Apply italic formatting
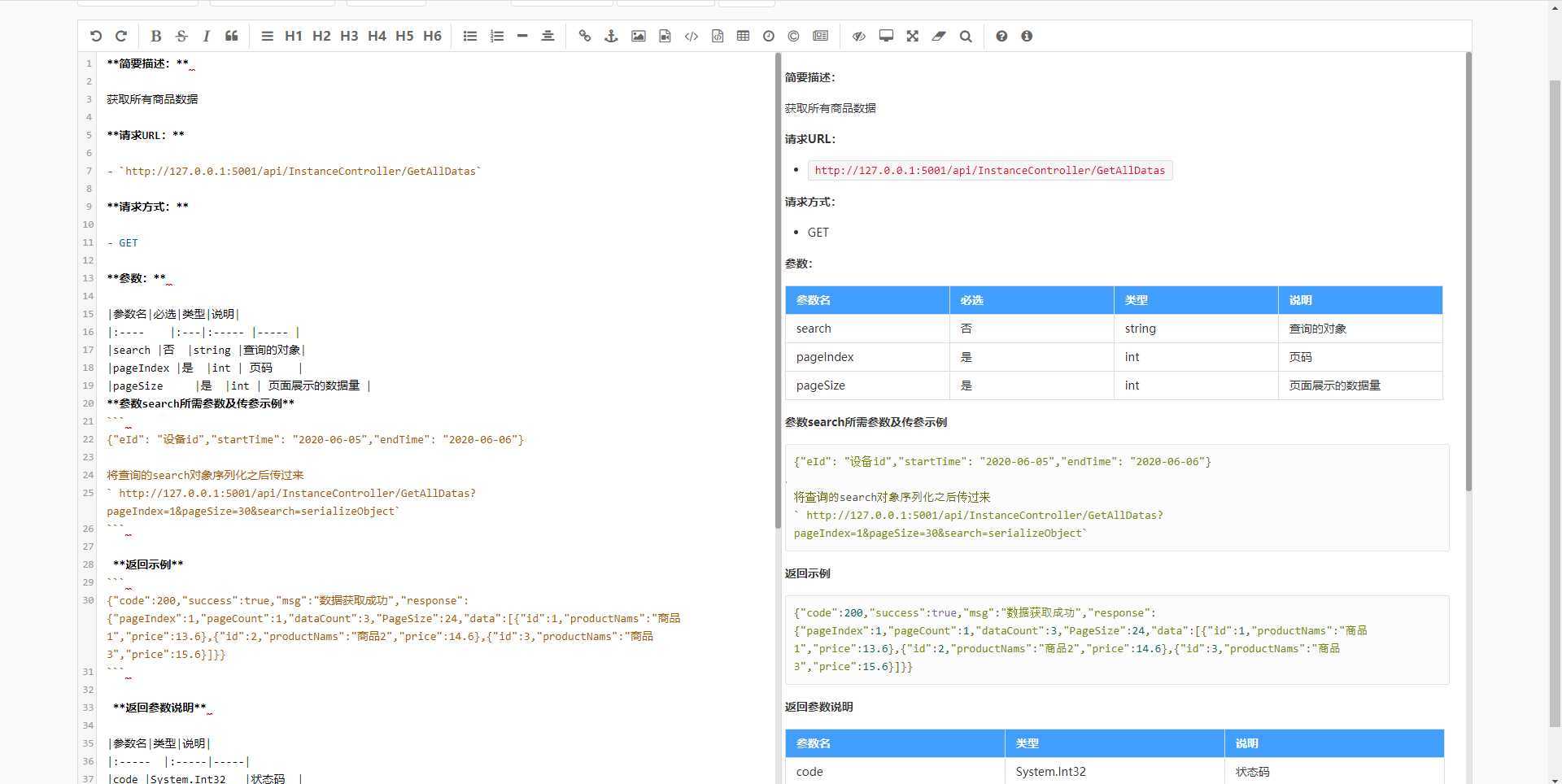This screenshot has width=1562, height=784. click(206, 36)
